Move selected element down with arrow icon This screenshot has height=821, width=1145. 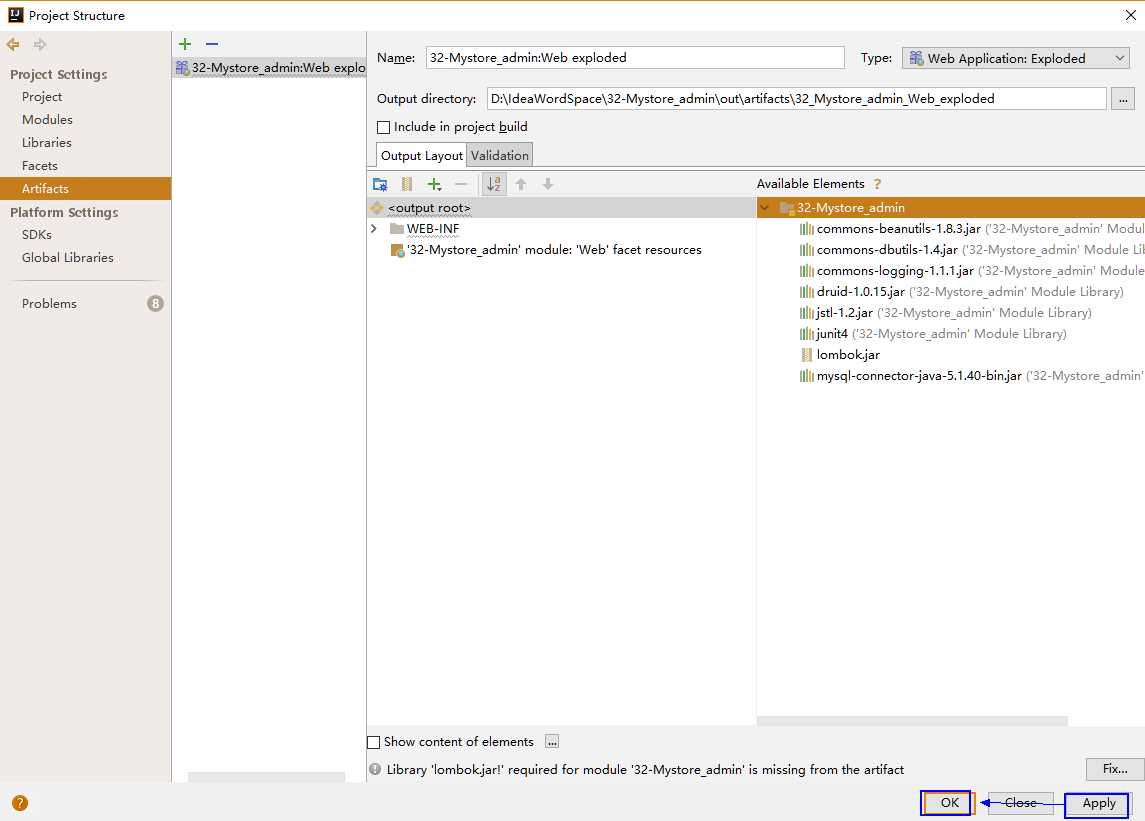tap(548, 184)
